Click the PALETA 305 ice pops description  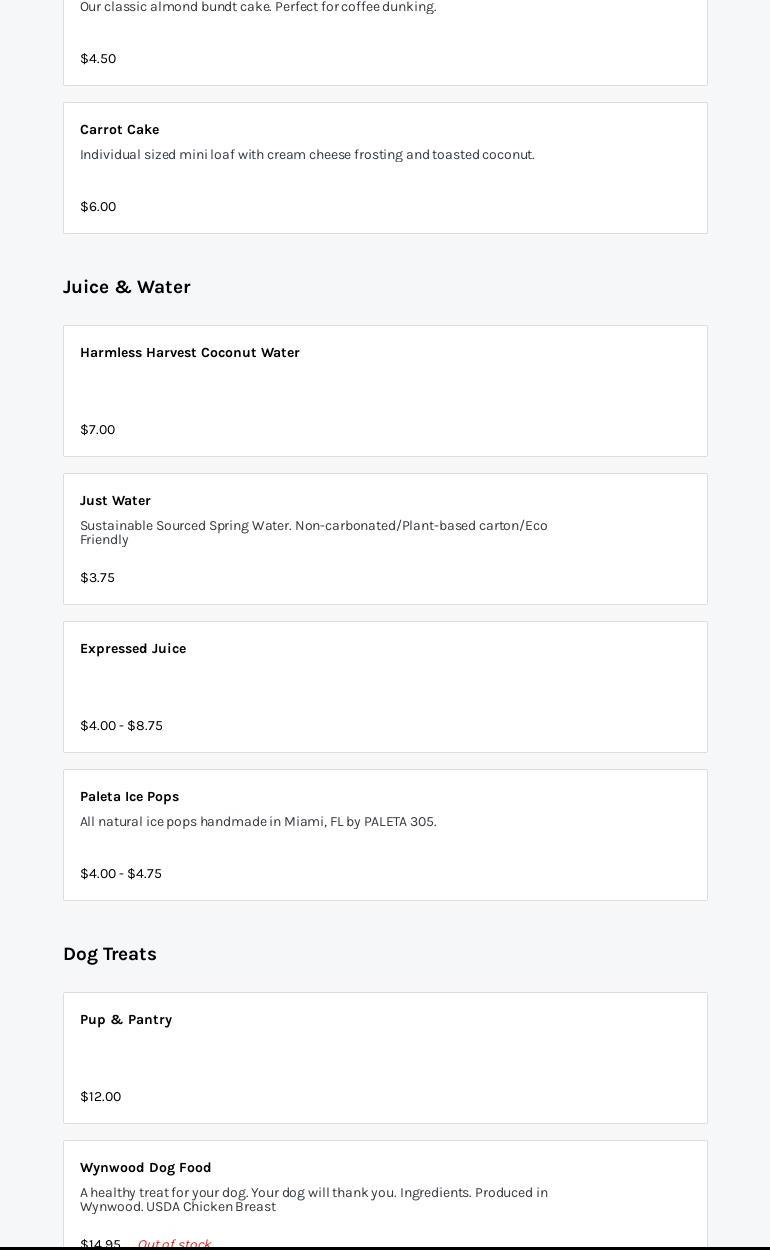258,822
